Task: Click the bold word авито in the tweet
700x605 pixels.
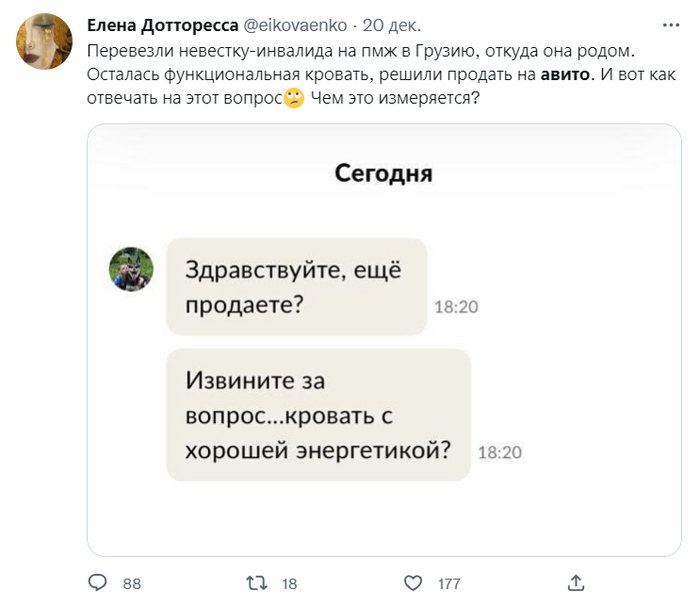Action: 565,74
